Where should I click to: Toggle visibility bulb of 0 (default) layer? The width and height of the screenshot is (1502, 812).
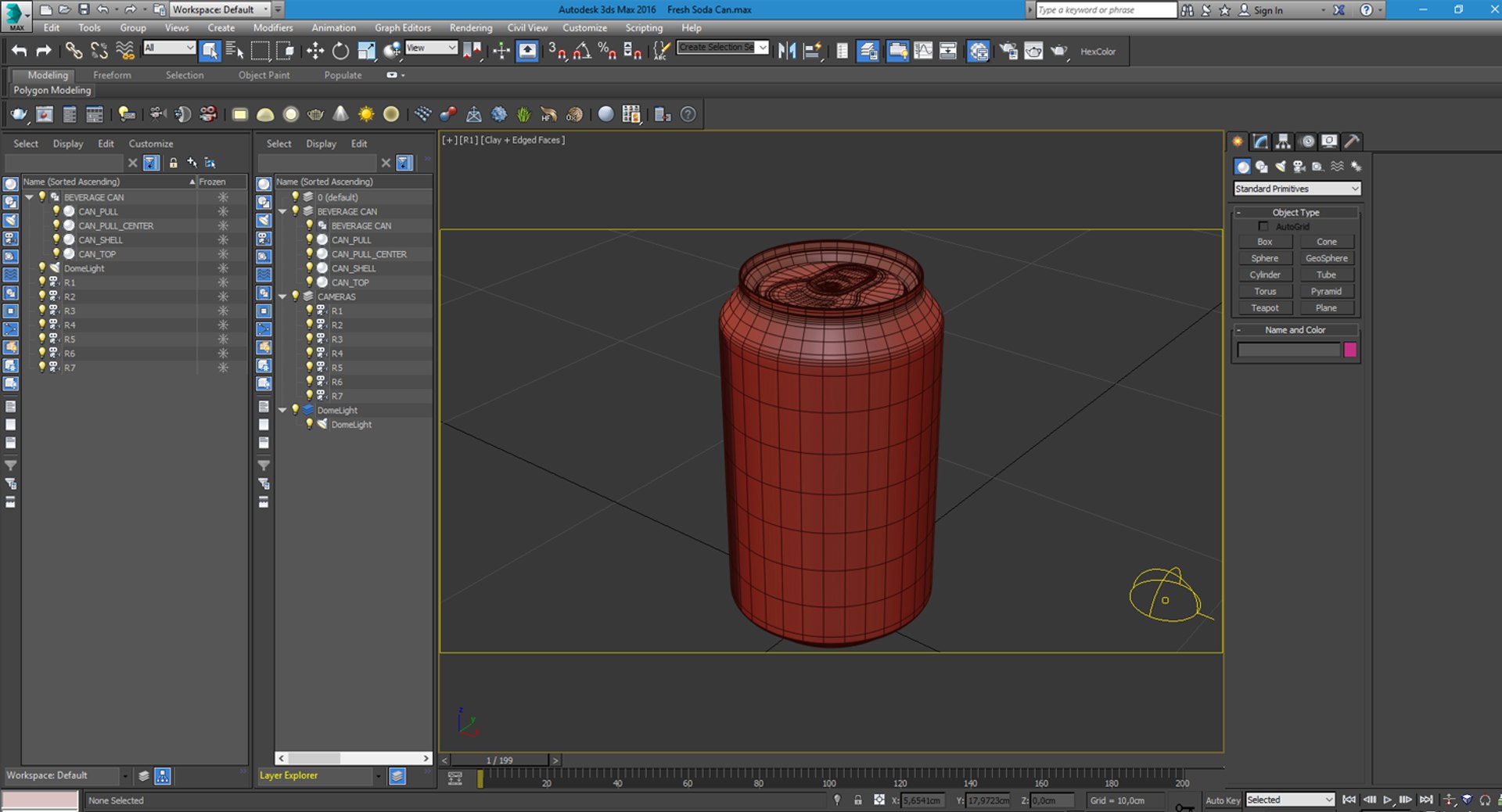295,197
